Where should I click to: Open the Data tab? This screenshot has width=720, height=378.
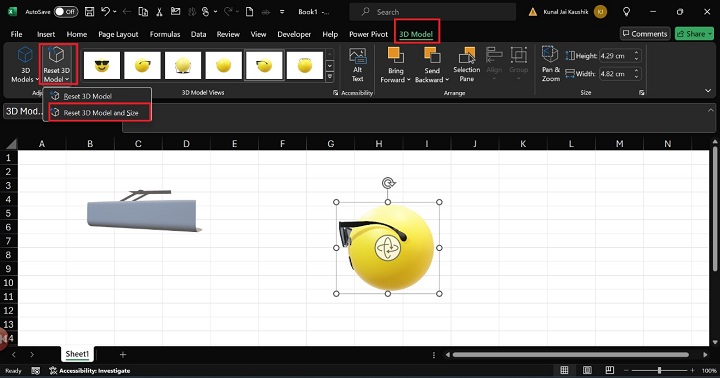pos(198,34)
